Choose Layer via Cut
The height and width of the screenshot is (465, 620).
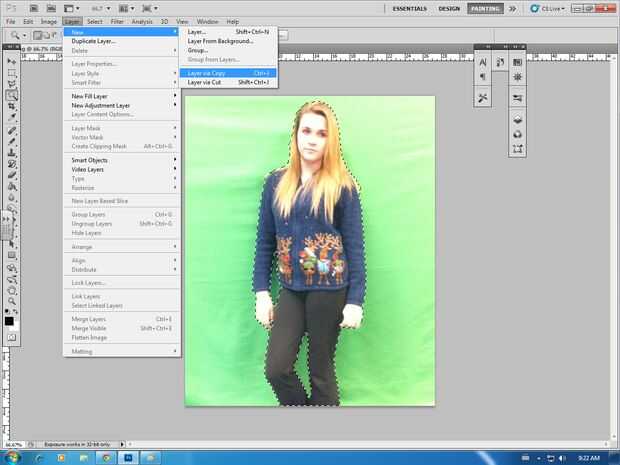228,82
